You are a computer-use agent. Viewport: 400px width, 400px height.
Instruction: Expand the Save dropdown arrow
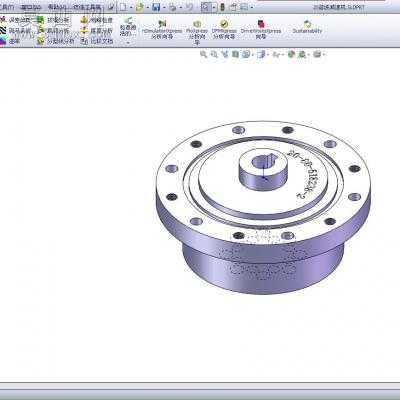tap(164, 7)
